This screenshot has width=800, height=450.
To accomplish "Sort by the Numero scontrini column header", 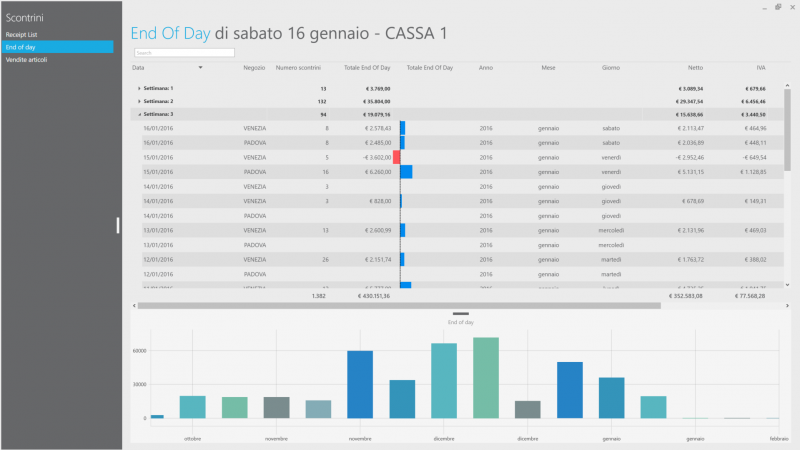I will pyautogui.click(x=298, y=67).
